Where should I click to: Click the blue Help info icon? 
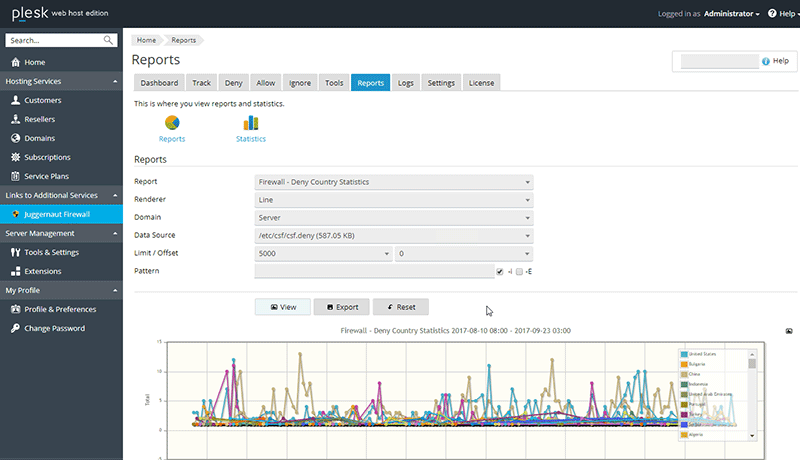point(766,61)
